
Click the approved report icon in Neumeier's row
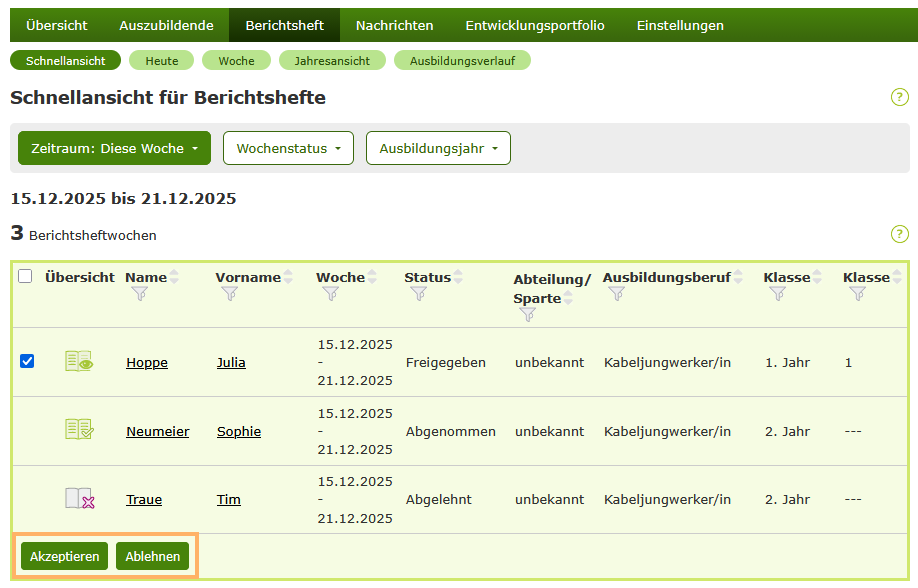[x=78, y=431]
